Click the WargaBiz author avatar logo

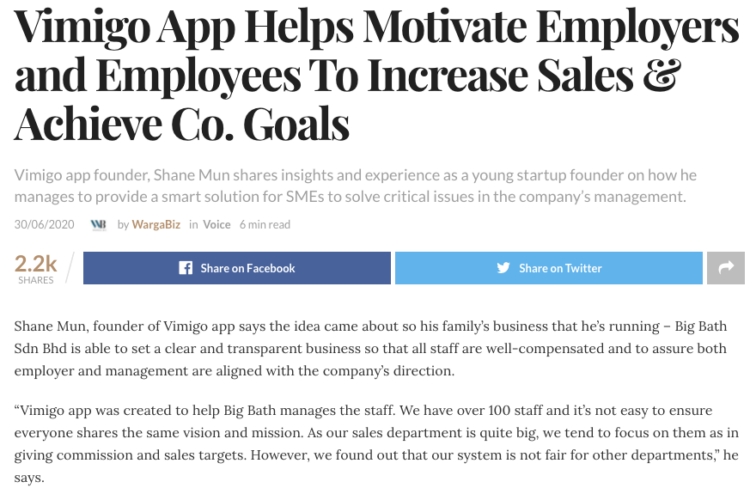point(99,224)
